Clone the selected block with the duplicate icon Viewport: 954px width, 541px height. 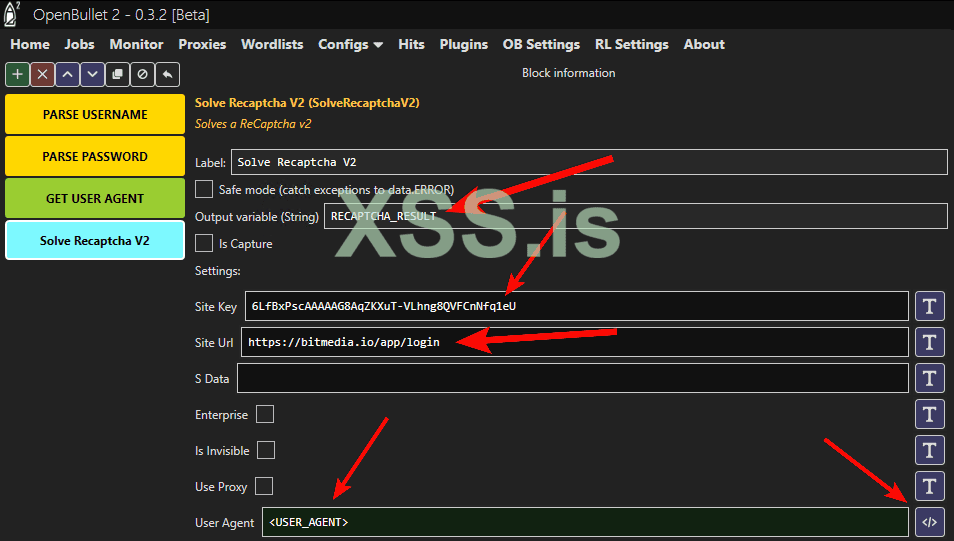click(117, 74)
